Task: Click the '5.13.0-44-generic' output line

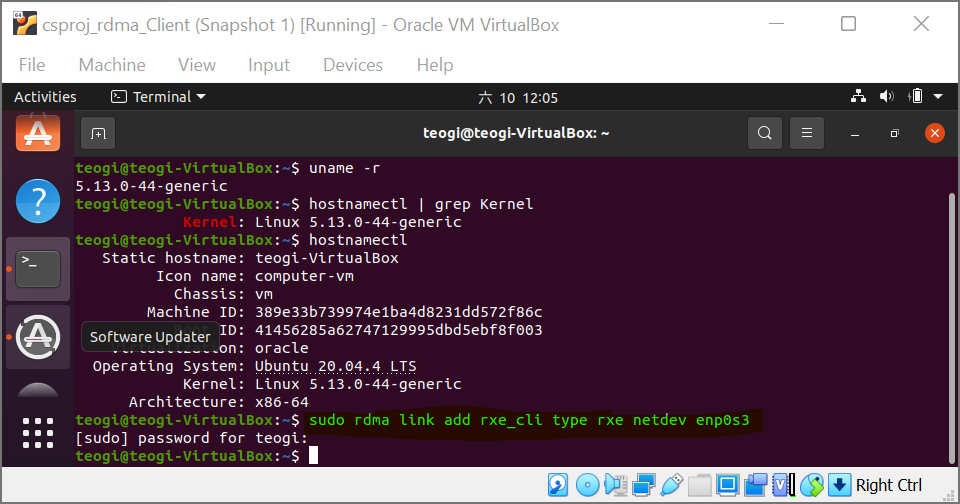Action: coord(151,186)
